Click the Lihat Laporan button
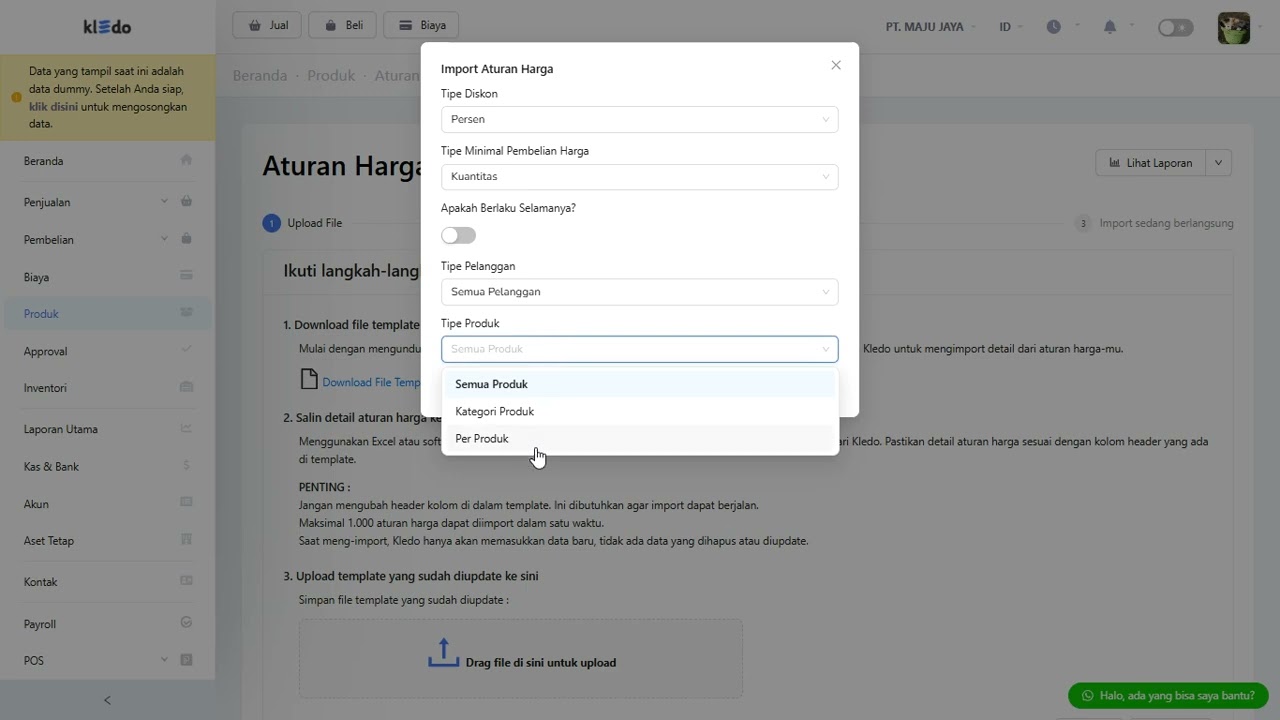This screenshot has height=720, width=1280. [x=1151, y=163]
